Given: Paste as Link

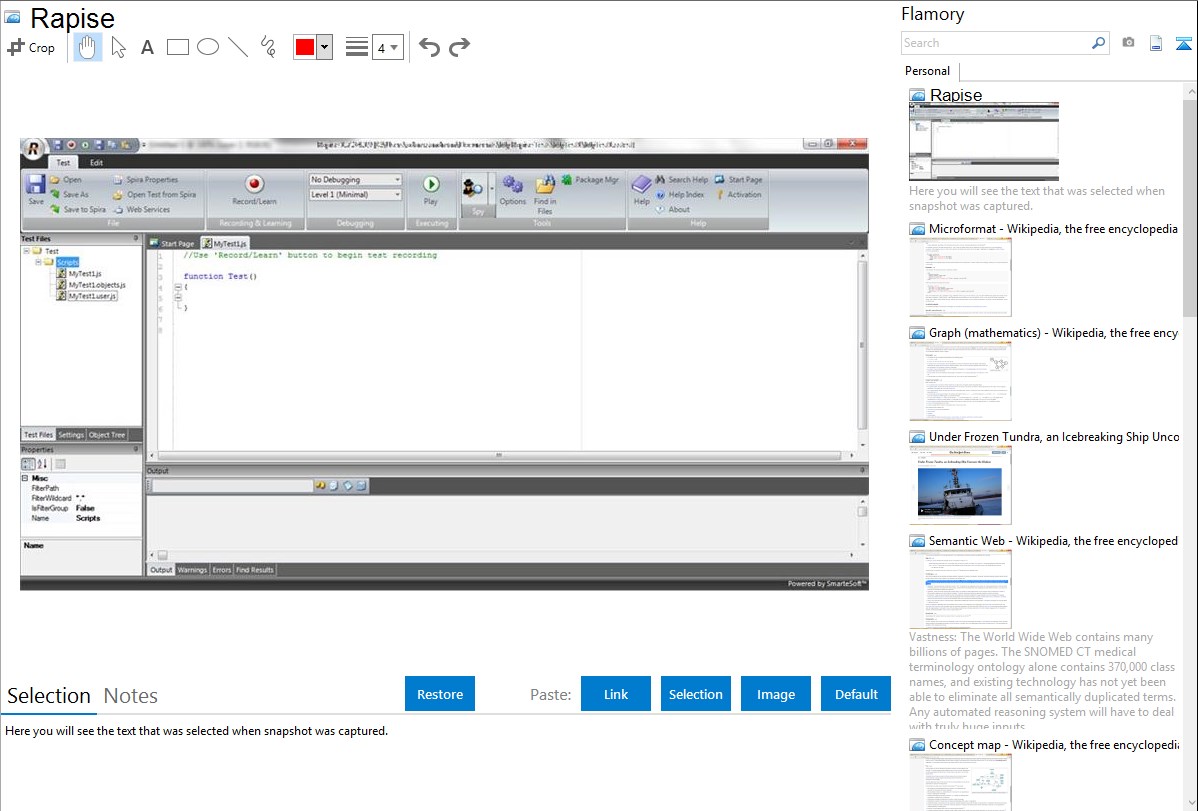Looking at the screenshot, I should 616,694.
